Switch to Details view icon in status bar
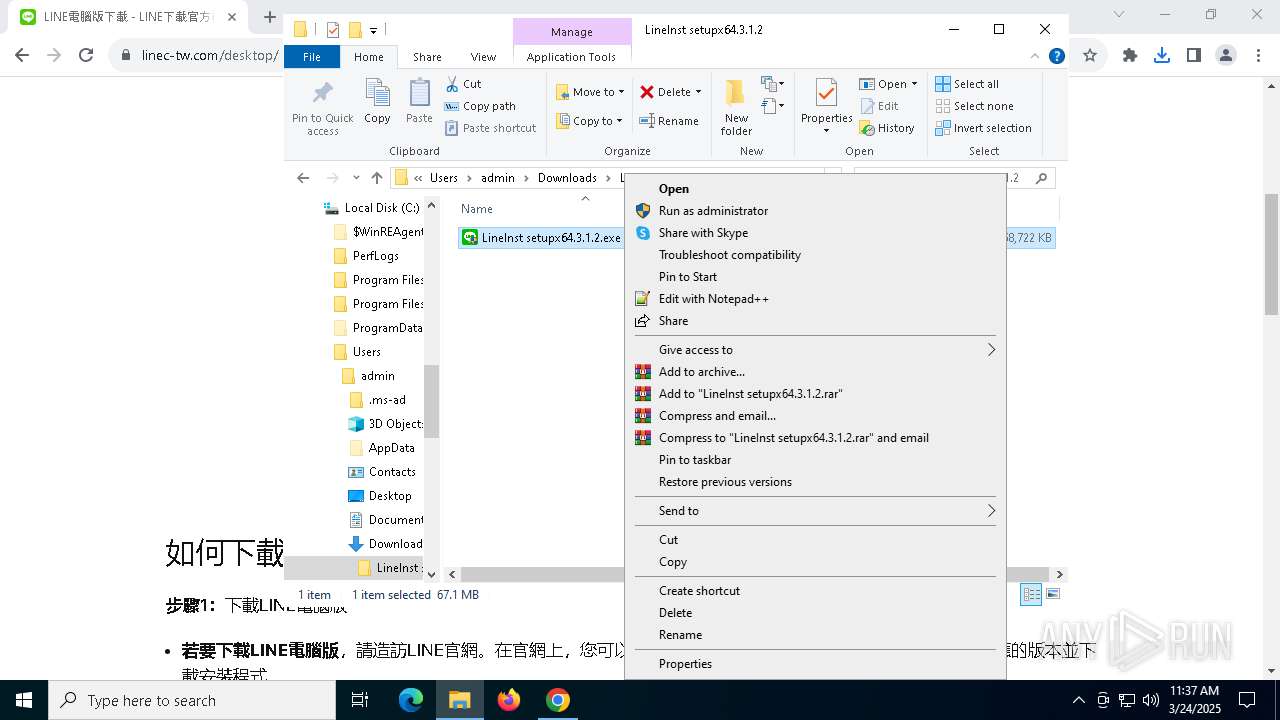 click(1031, 594)
